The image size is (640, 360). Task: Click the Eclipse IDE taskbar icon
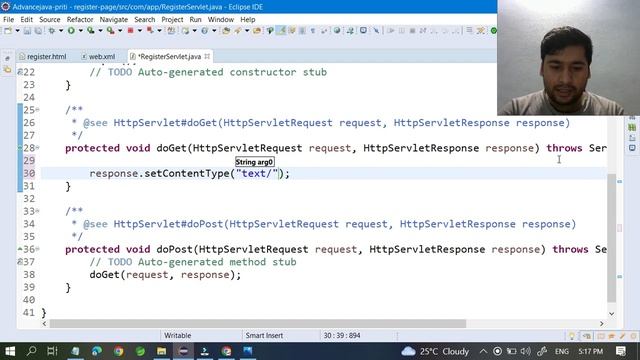[184, 351]
